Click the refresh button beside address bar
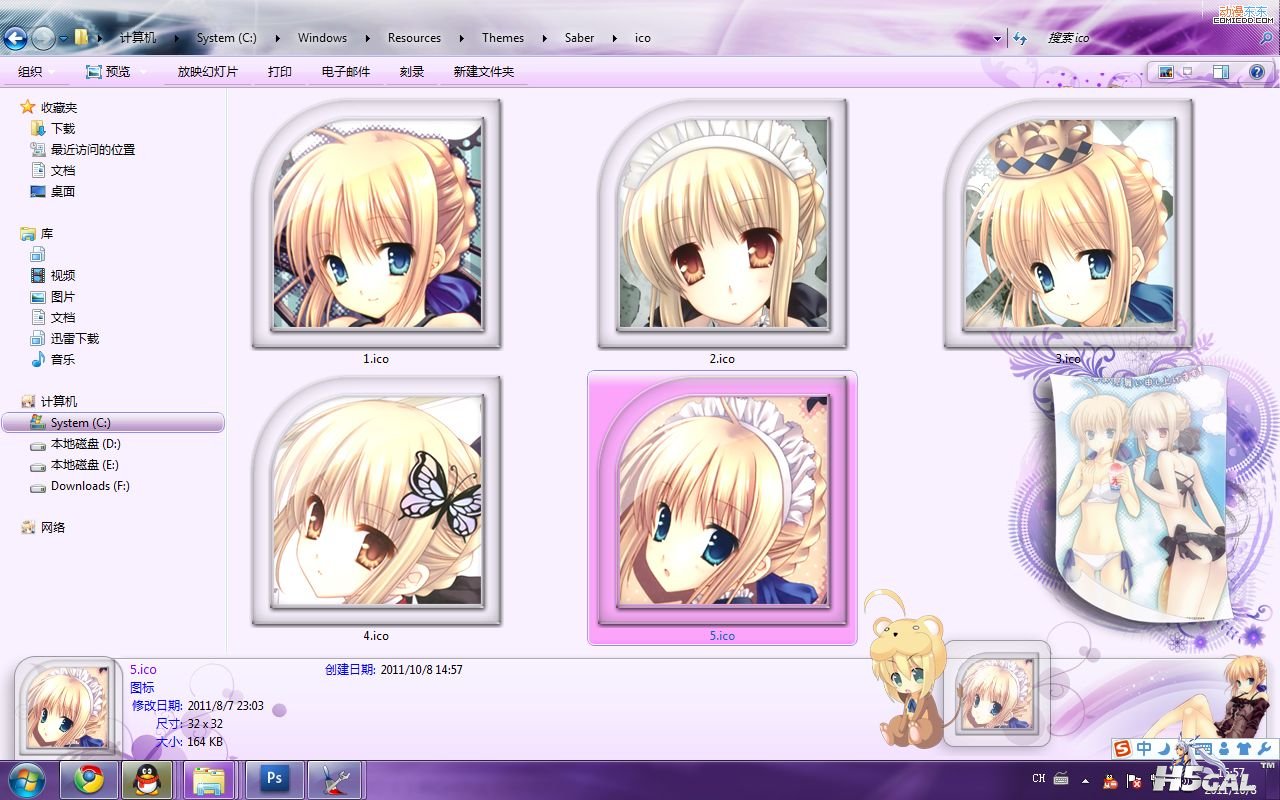The height and width of the screenshot is (800, 1280). point(1020,38)
